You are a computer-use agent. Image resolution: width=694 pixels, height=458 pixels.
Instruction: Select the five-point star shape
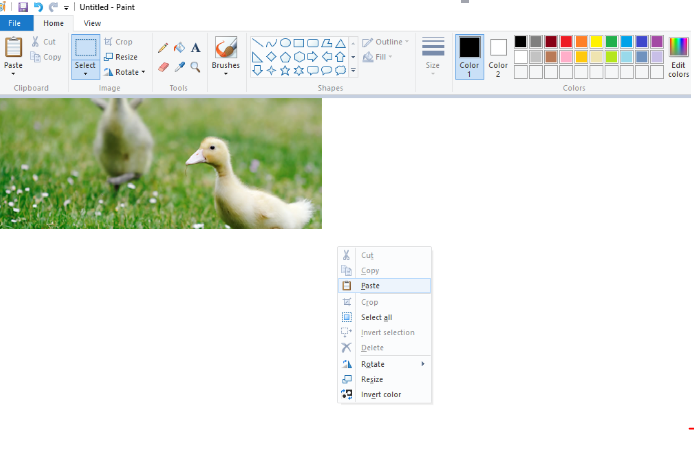coord(285,71)
